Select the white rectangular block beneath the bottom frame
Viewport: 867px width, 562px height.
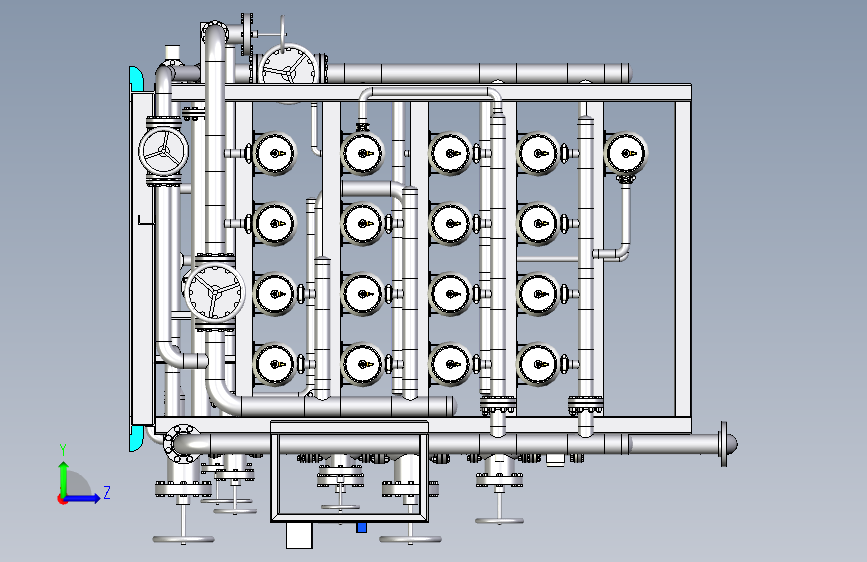(x=299, y=535)
